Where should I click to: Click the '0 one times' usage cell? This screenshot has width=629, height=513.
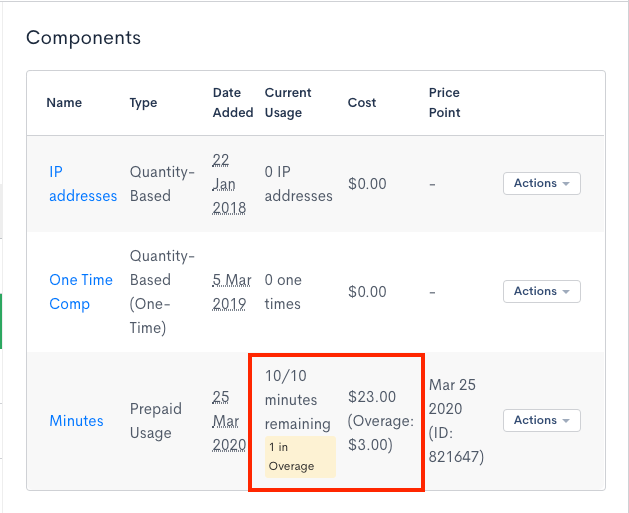pyautogui.click(x=283, y=292)
